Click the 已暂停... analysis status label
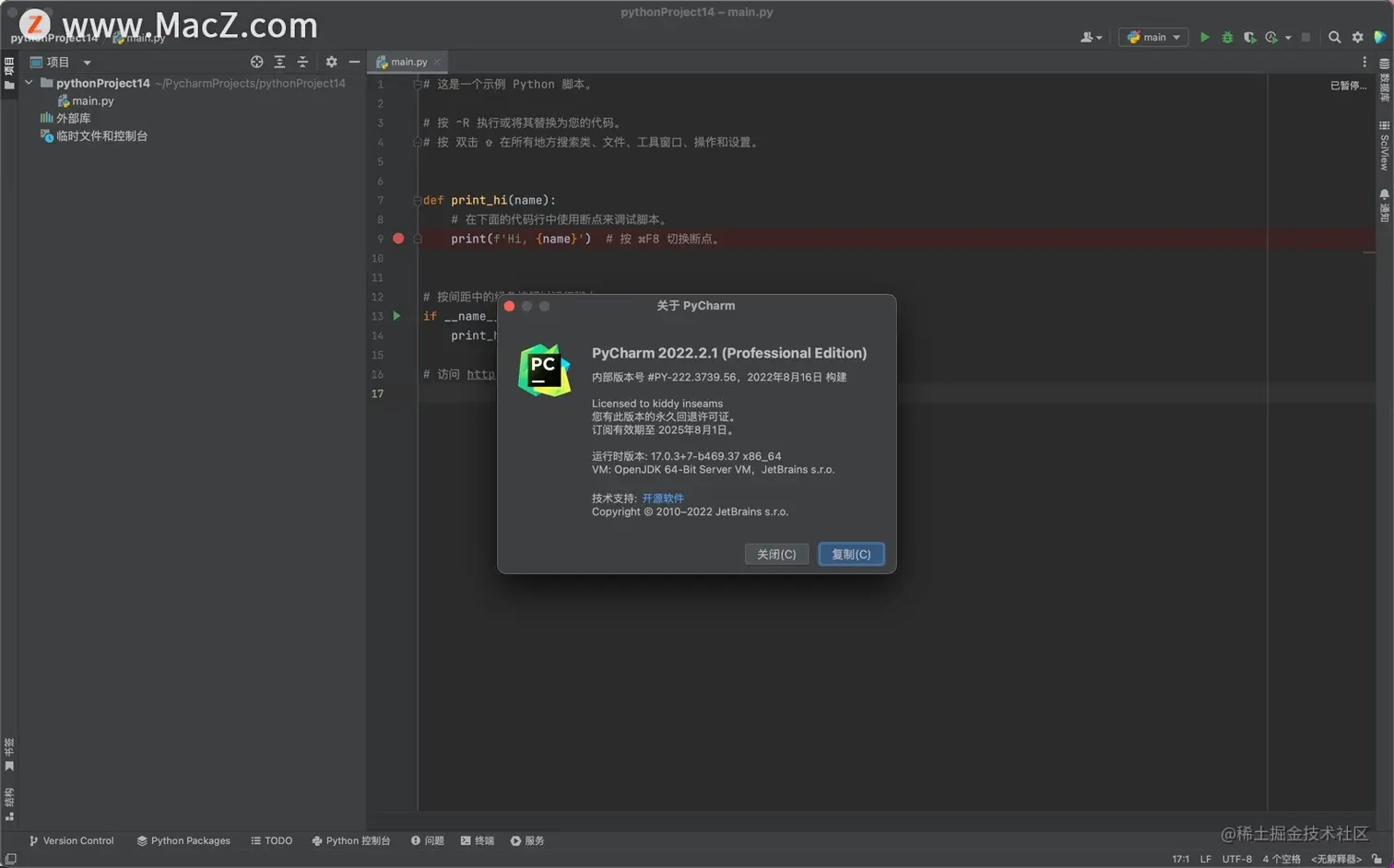This screenshot has height=868, width=1394. (x=1348, y=85)
